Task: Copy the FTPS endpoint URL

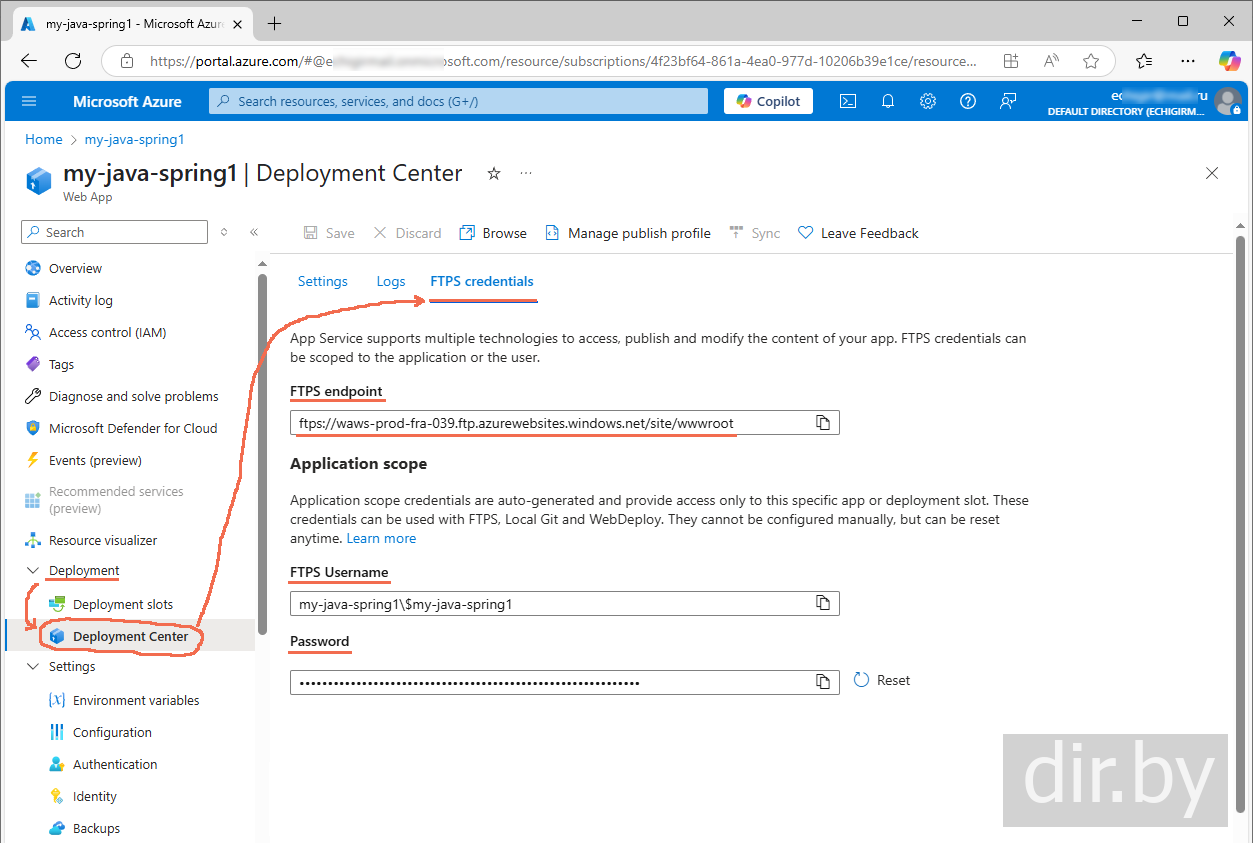Action: [822, 423]
